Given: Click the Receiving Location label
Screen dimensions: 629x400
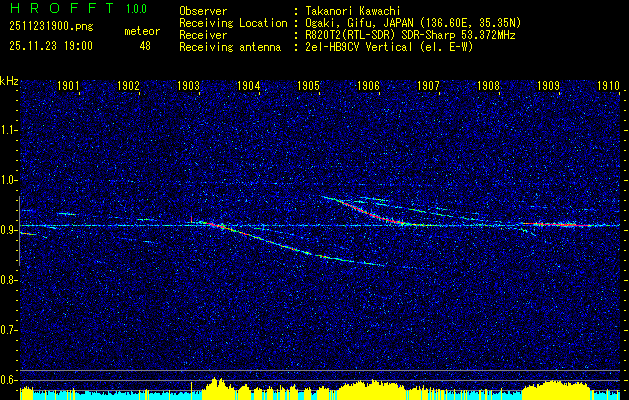Looking at the screenshot, I should click(233, 23).
